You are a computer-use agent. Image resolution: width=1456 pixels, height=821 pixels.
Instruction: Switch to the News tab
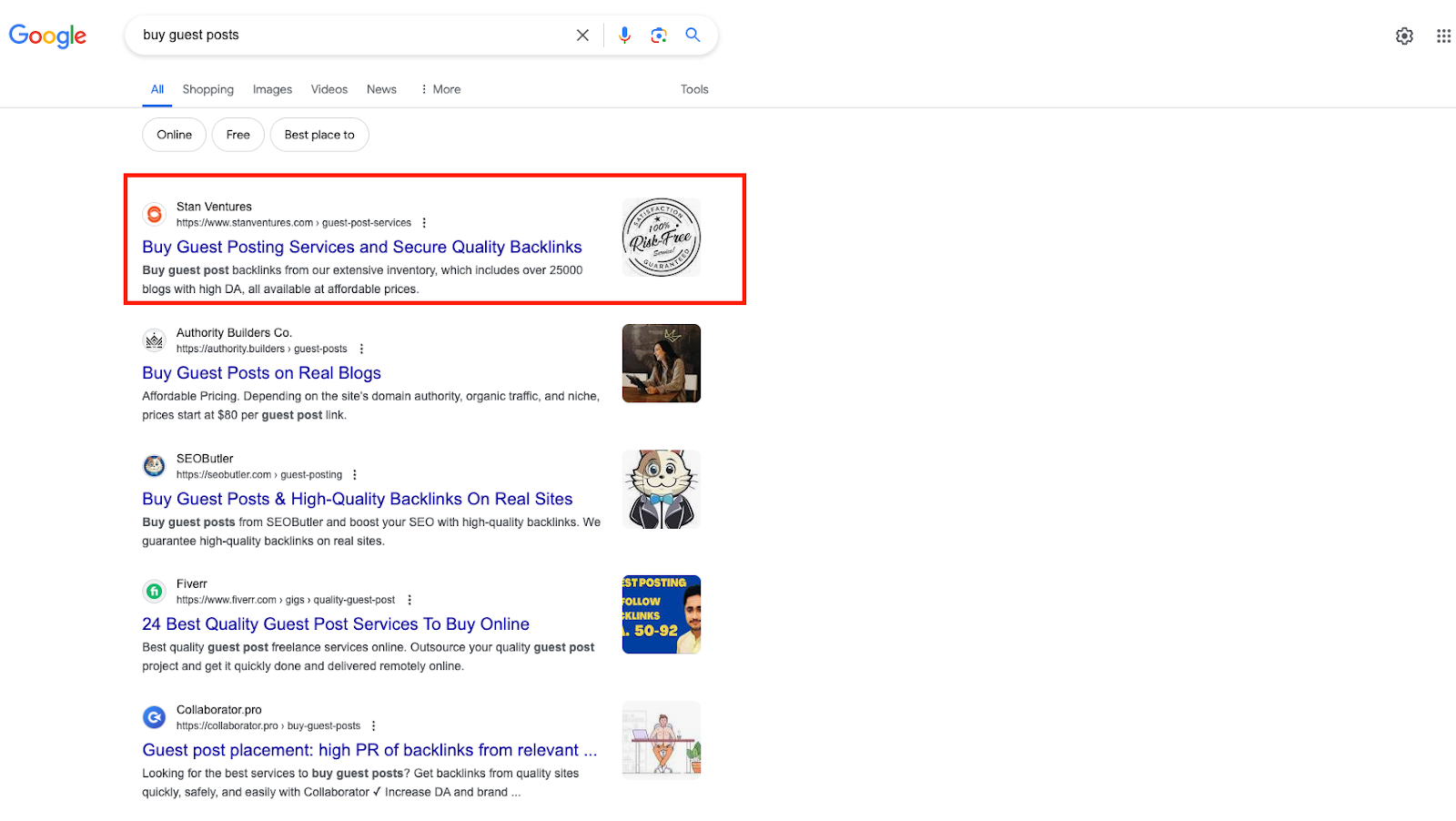pyautogui.click(x=381, y=89)
